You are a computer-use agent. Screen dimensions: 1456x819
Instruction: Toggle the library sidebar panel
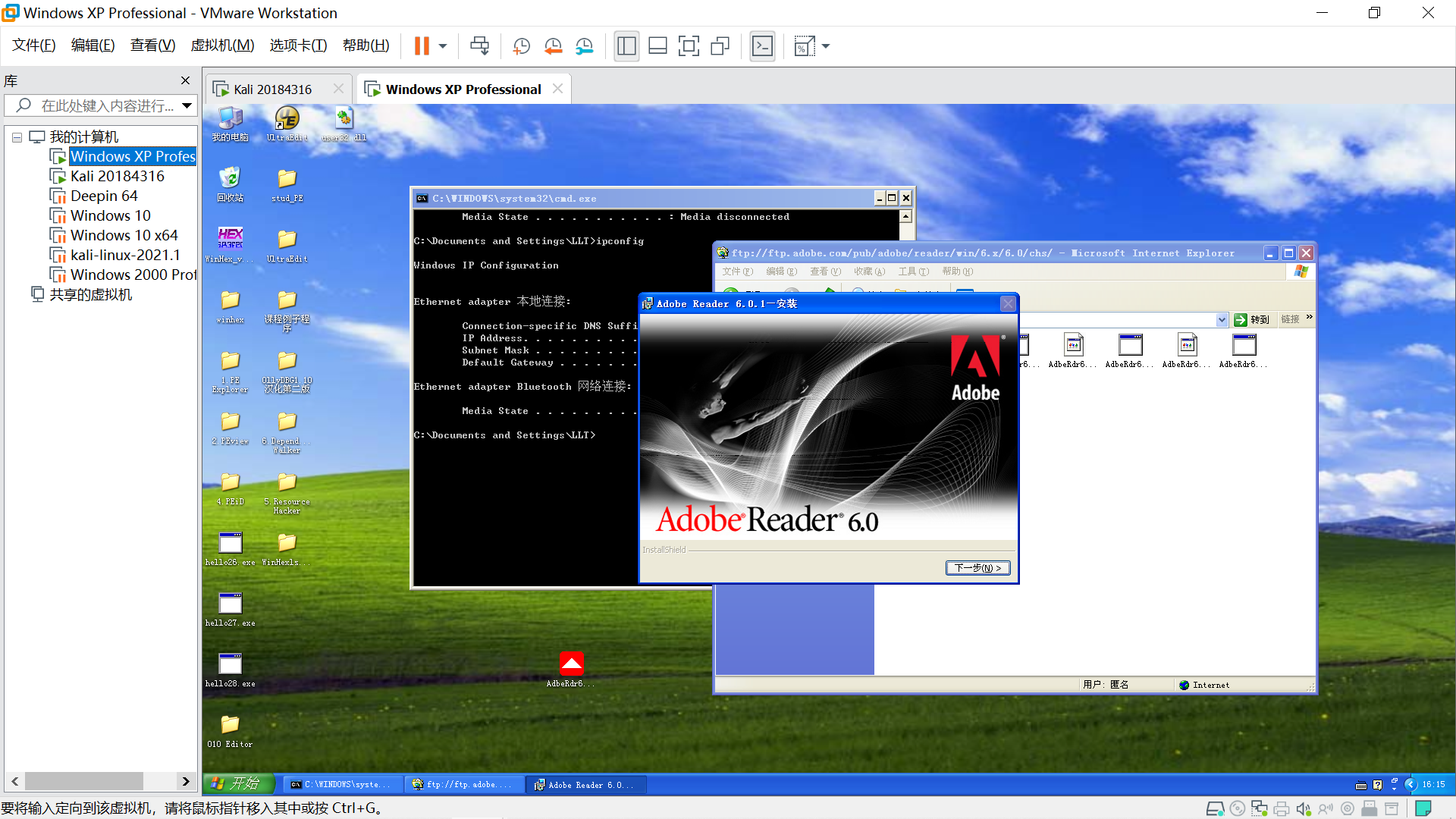[x=626, y=46]
